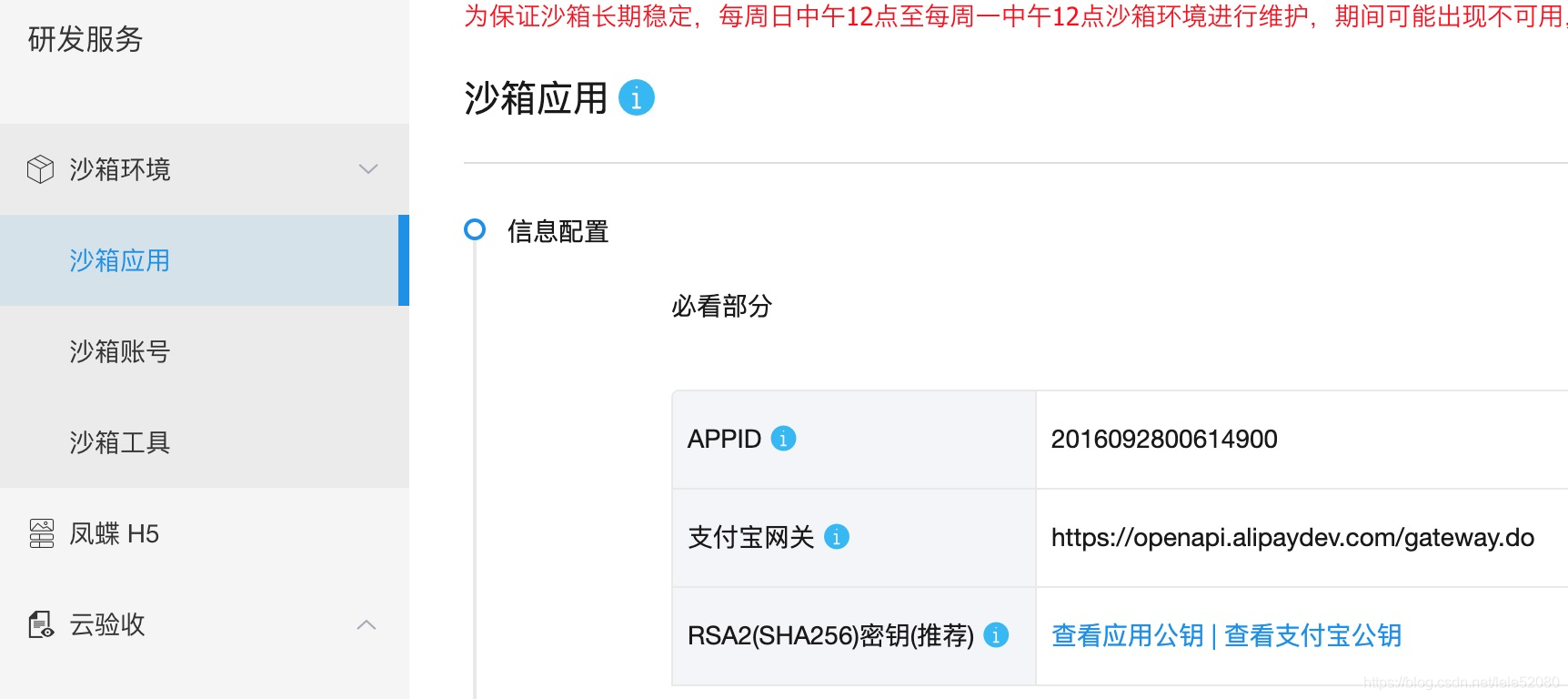Viewport: 1568px width, 699px height.
Task: Open the 查看应用公钥 link
Action: click(x=1127, y=635)
